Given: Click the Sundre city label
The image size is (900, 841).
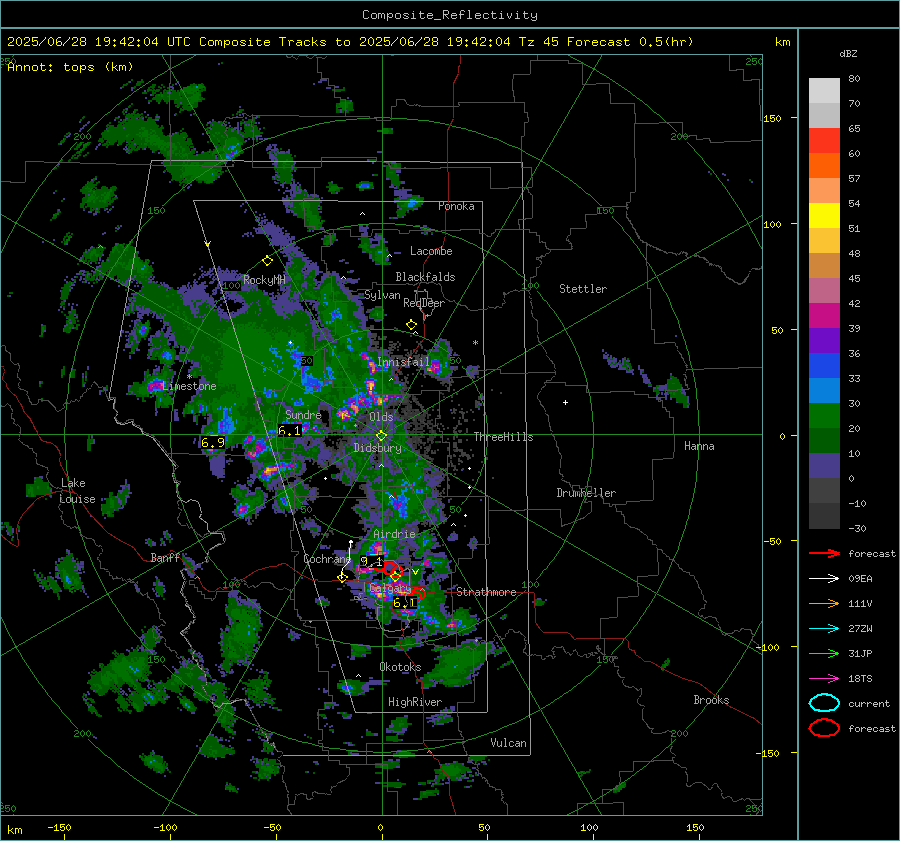Looking at the screenshot, I should (303, 414).
